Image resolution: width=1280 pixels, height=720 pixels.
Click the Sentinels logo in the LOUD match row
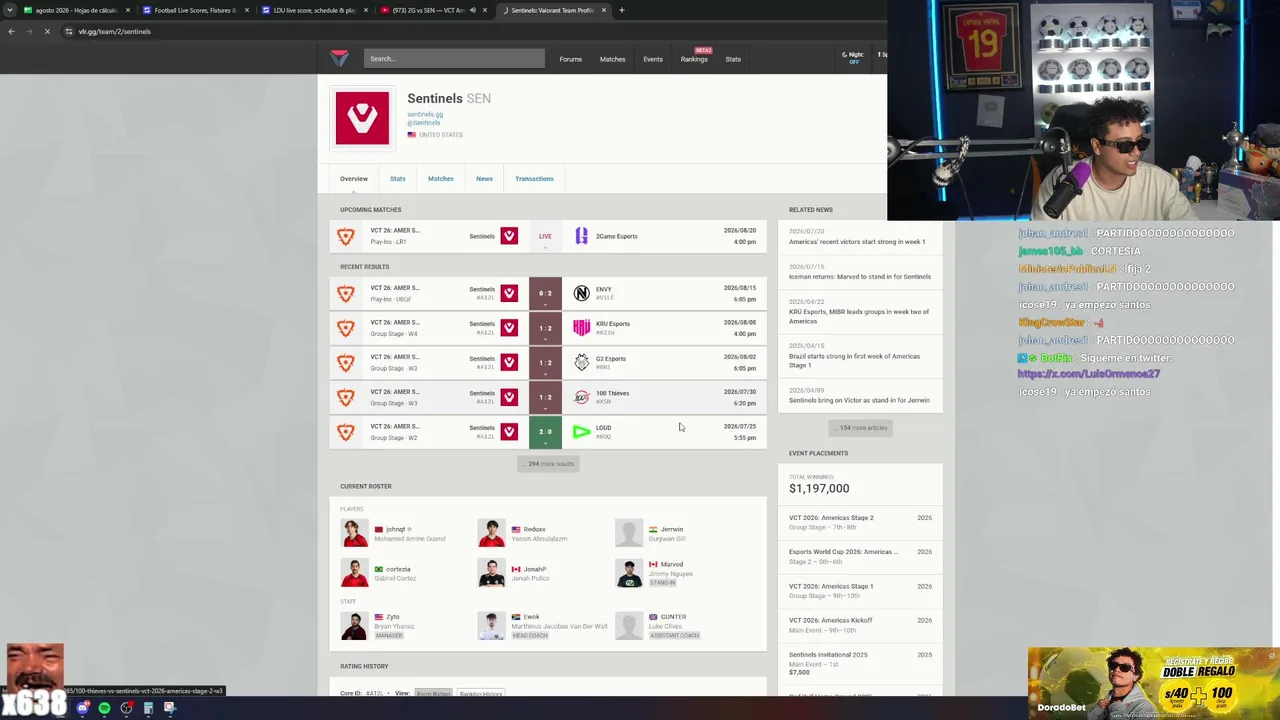click(x=509, y=432)
